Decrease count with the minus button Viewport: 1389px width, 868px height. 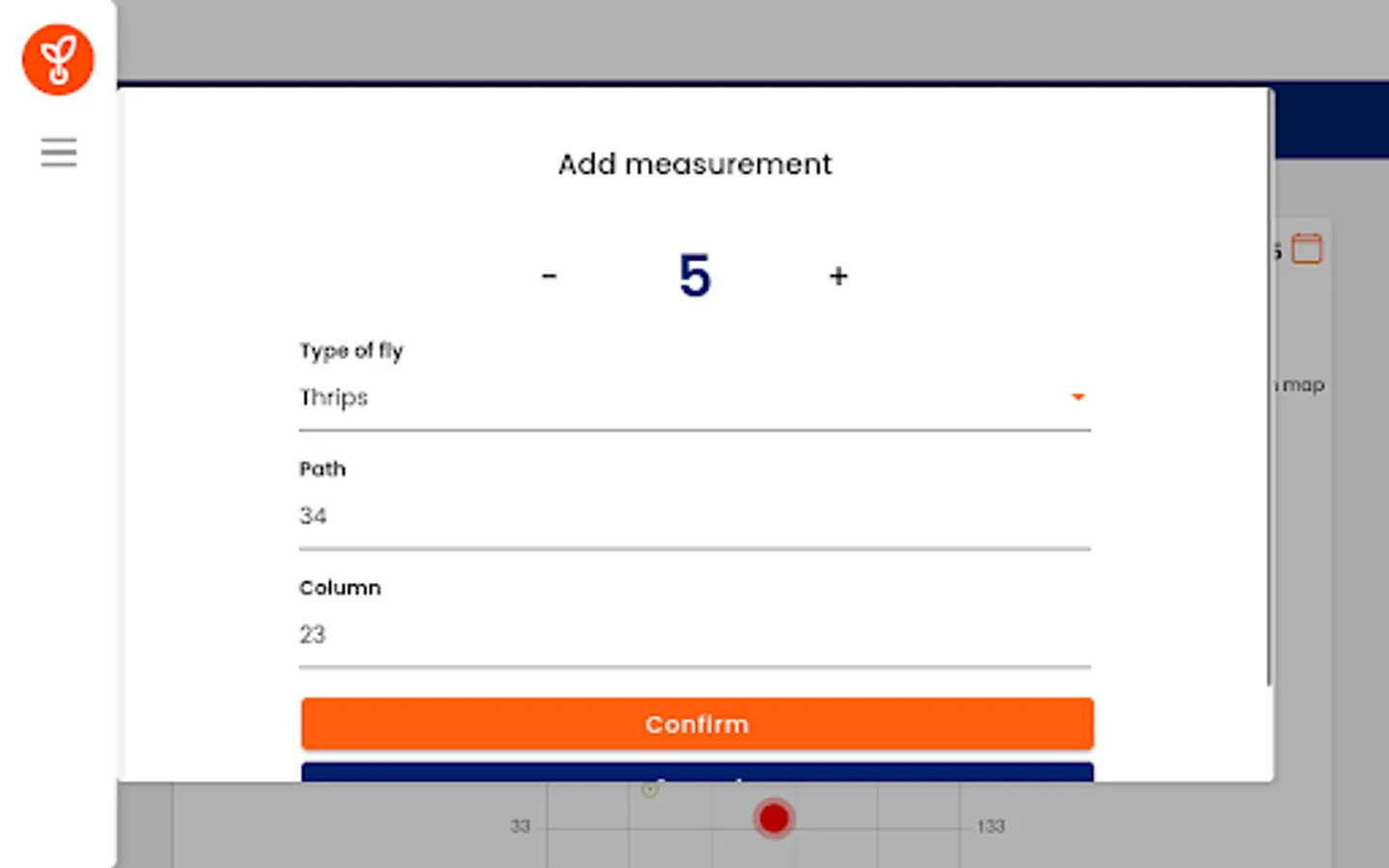pos(549,277)
